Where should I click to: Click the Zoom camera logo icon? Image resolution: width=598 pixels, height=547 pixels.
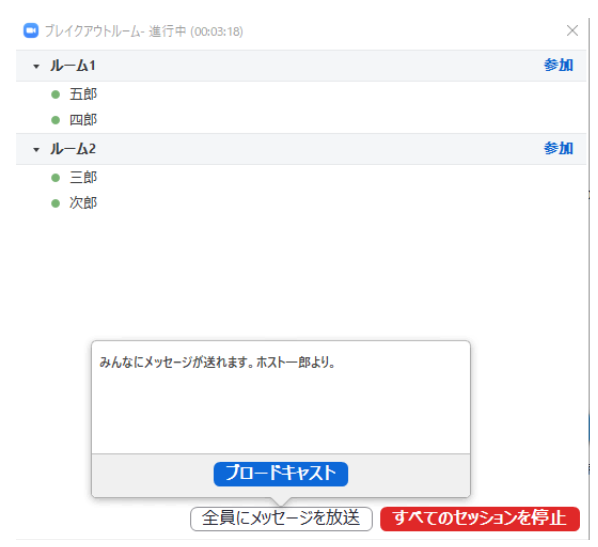[31, 31]
